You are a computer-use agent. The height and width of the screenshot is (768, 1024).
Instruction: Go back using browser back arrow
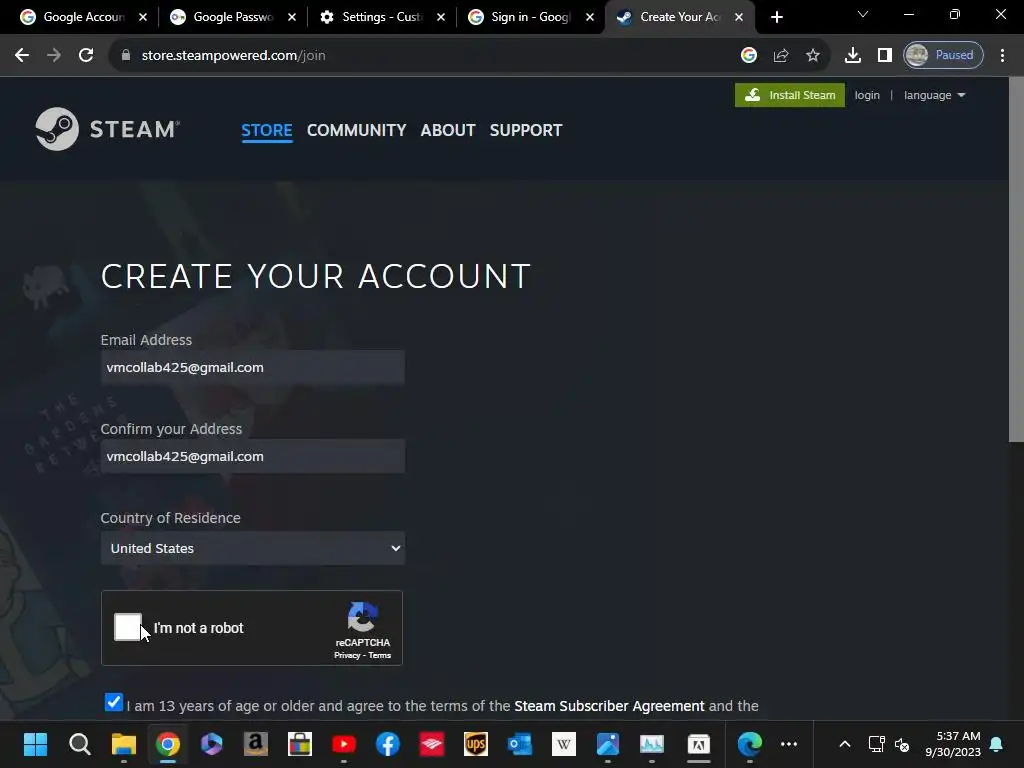click(x=22, y=56)
